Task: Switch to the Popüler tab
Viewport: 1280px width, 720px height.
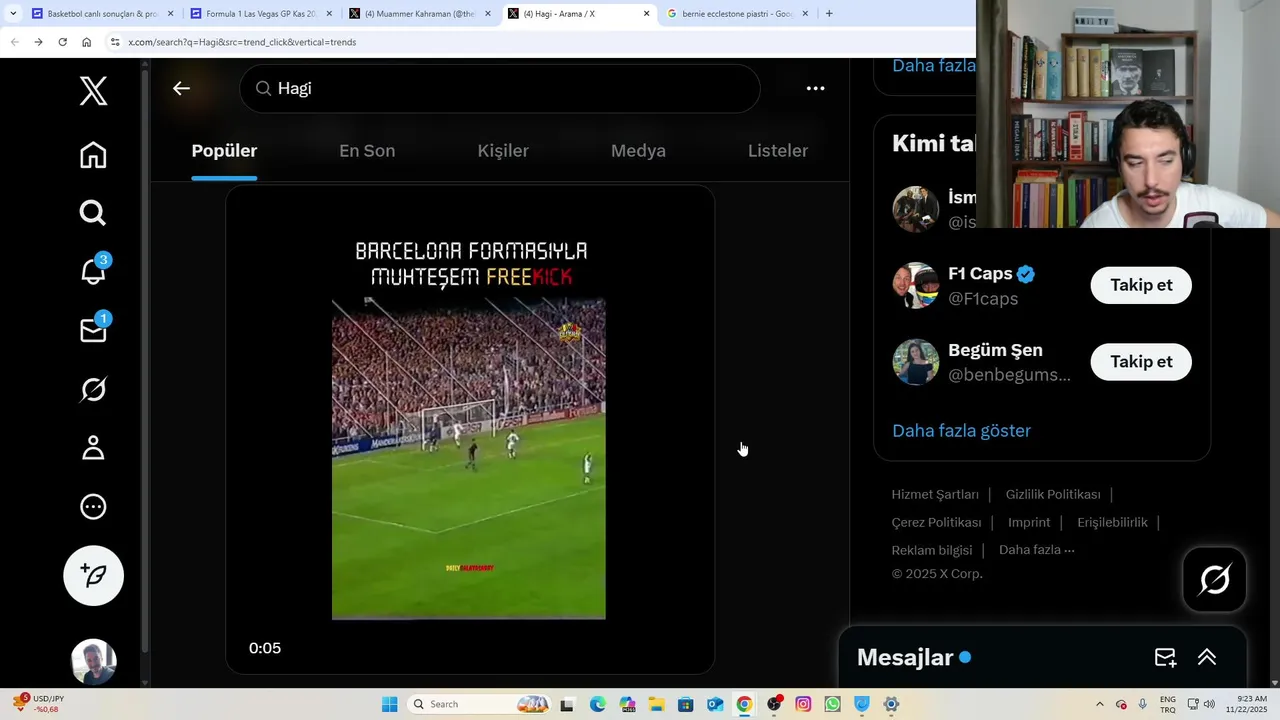Action: pos(224,151)
